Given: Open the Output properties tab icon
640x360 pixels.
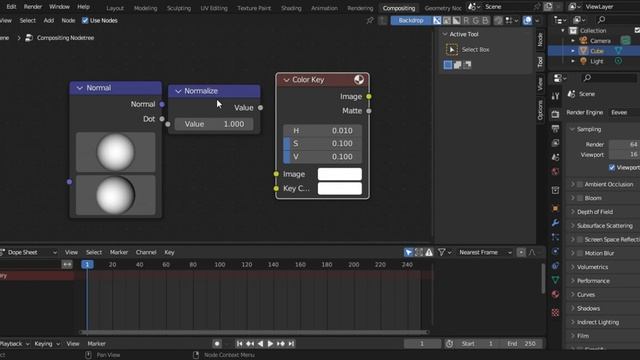Looking at the screenshot, I should [x=555, y=129].
